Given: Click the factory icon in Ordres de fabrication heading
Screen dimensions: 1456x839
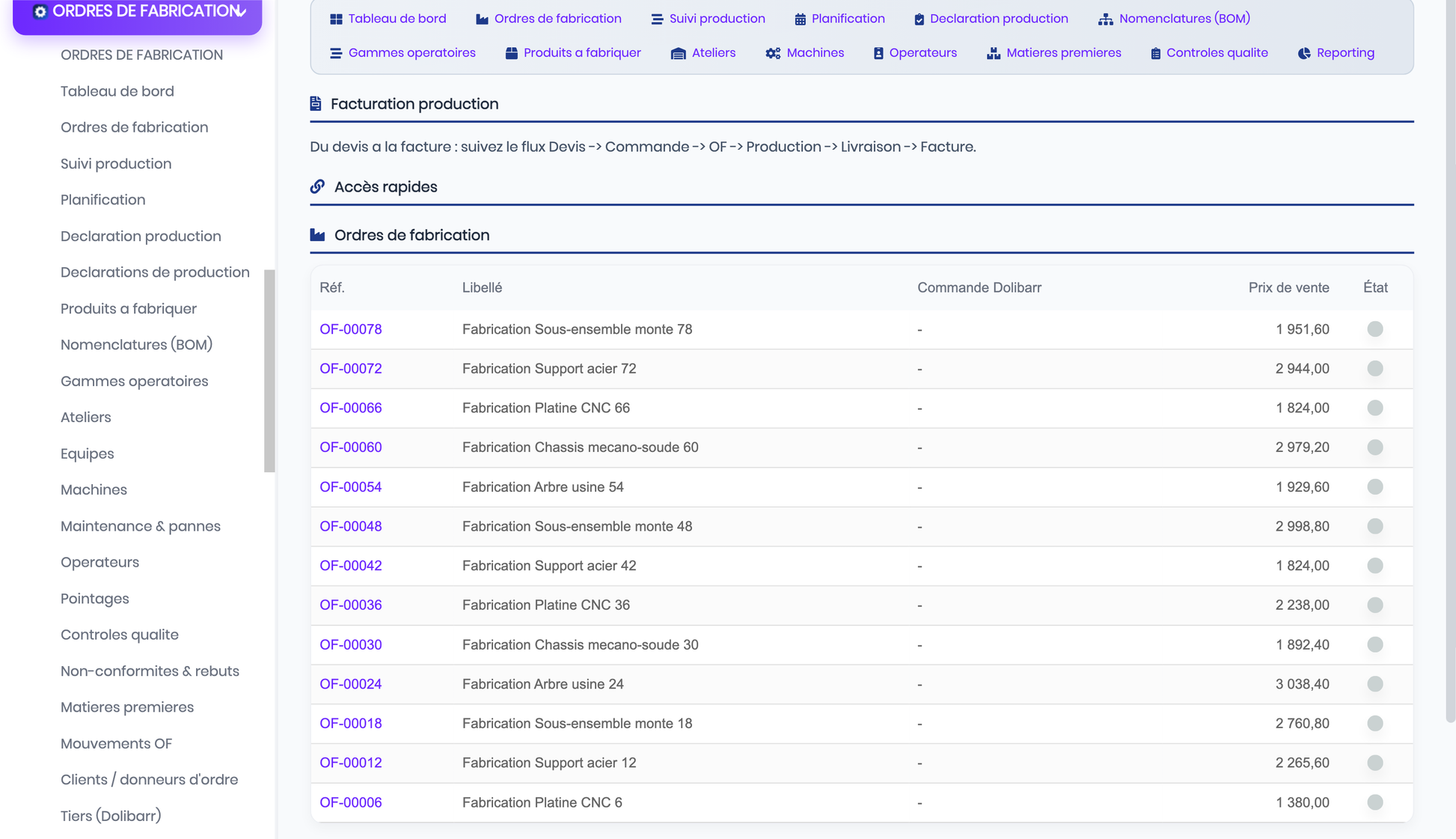Looking at the screenshot, I should (x=317, y=235).
